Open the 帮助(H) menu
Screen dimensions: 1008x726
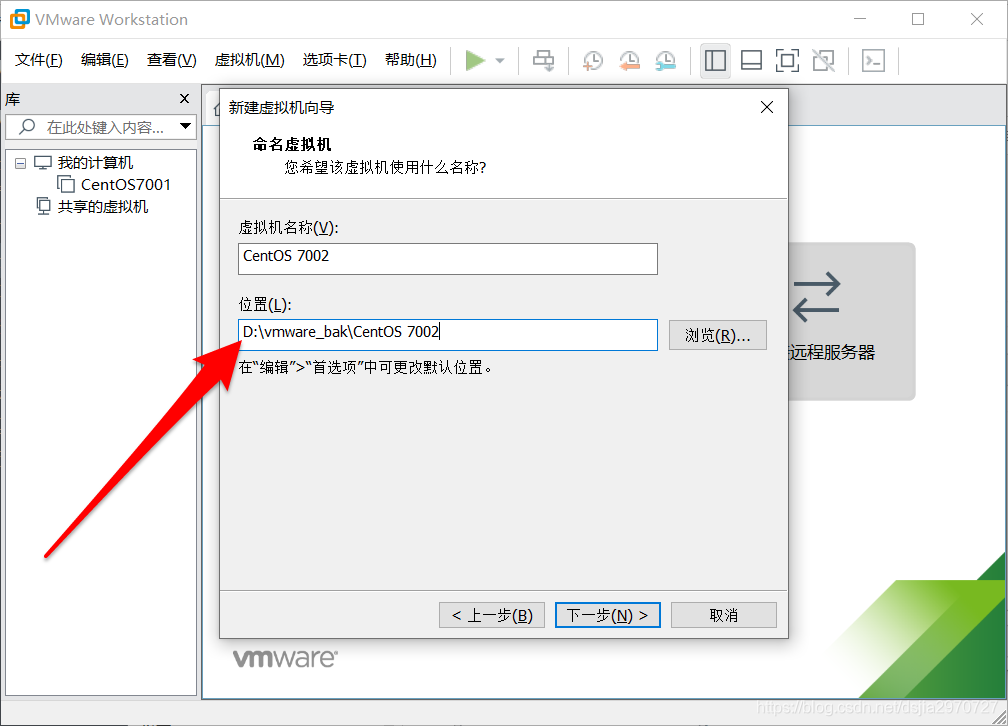coord(411,60)
